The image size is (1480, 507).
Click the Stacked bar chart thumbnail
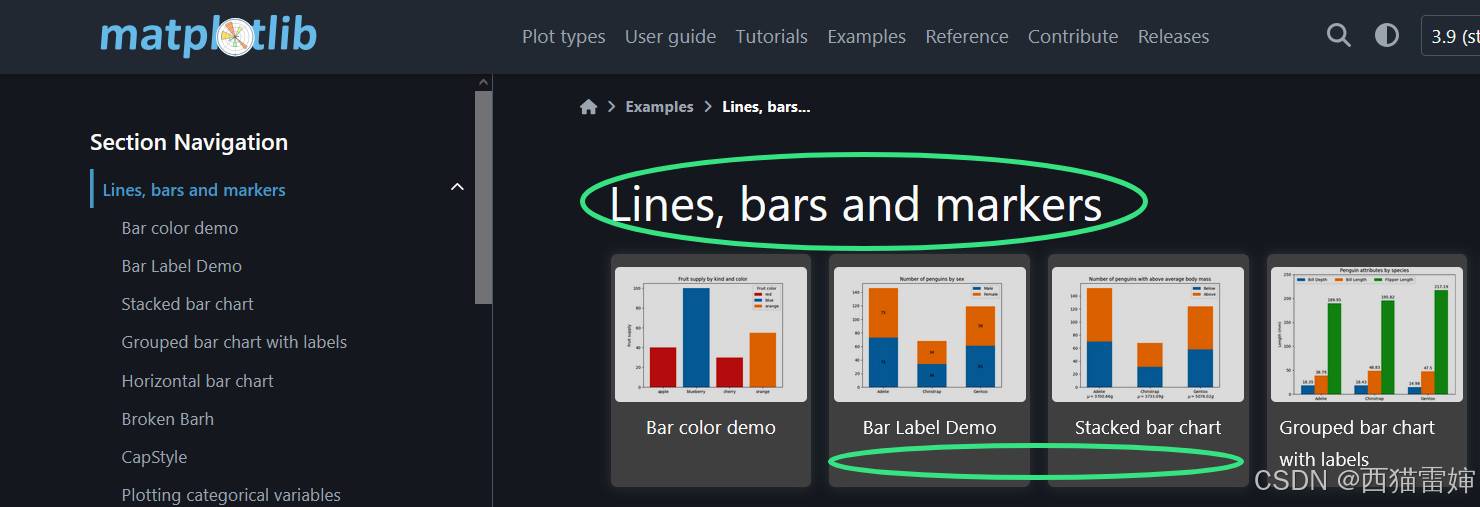1148,335
